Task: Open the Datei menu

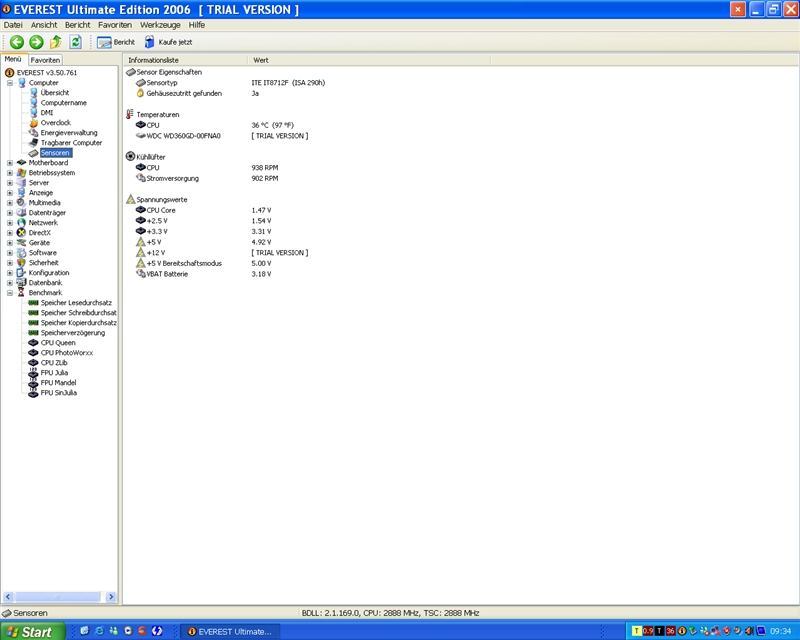Action: click(13, 25)
